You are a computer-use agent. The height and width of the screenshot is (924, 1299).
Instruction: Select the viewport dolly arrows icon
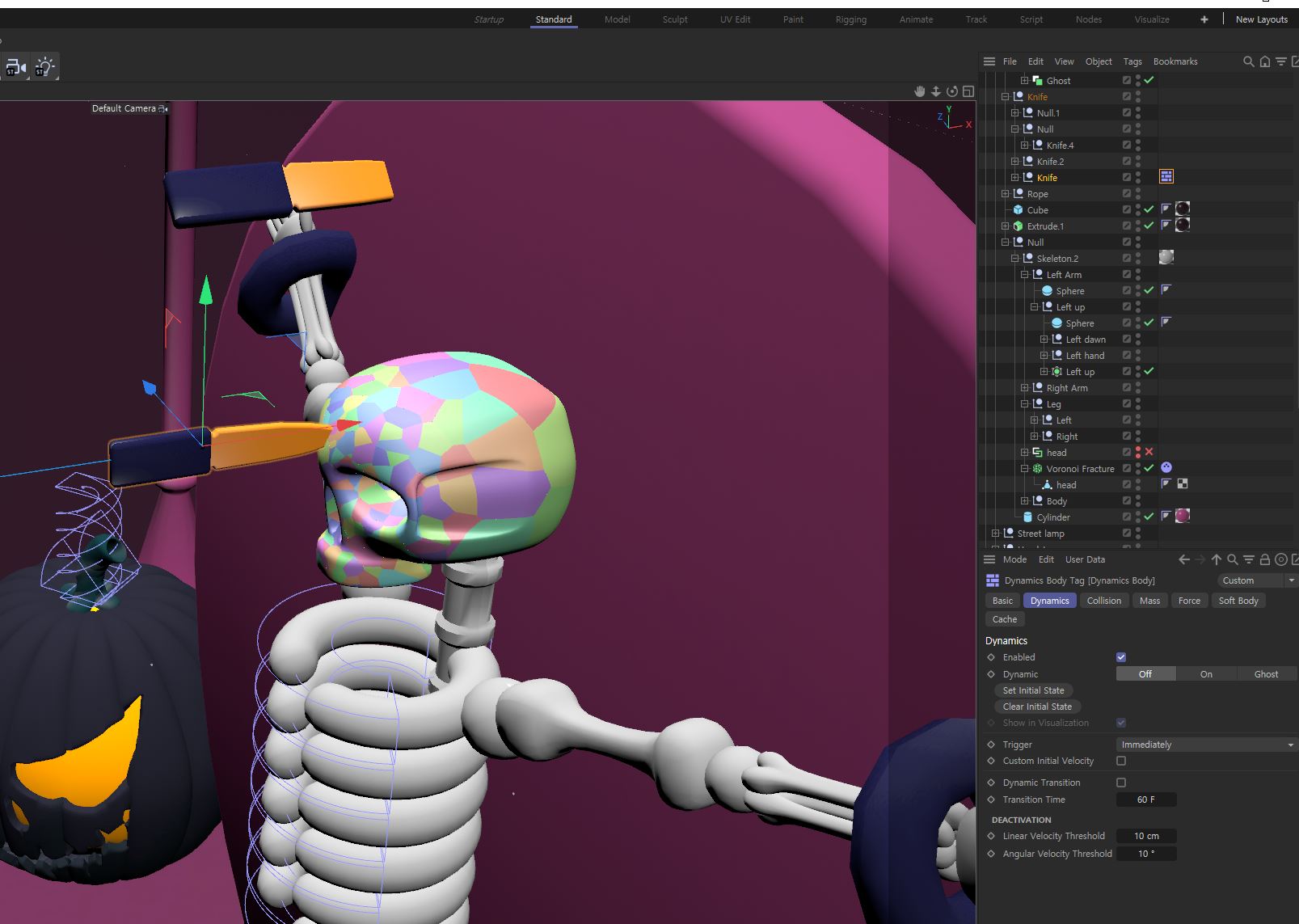(935, 91)
